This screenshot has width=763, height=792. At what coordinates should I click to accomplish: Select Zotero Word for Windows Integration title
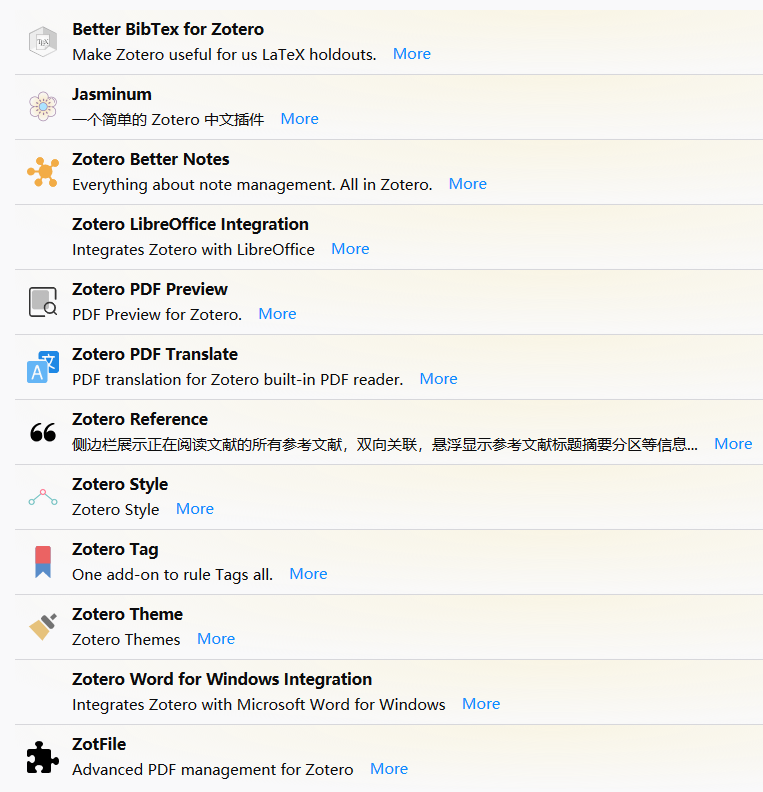tap(222, 679)
